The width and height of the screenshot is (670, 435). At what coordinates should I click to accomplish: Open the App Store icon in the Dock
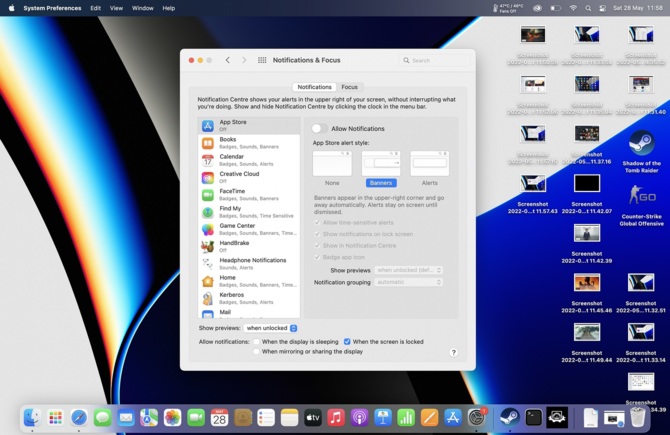click(x=453, y=417)
